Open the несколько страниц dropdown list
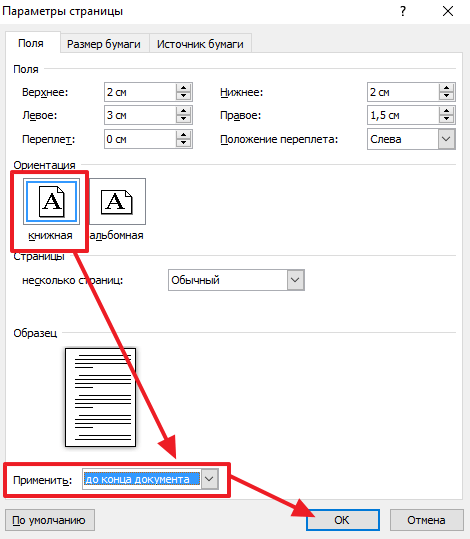Viewport: 470px width, 539px height. click(x=295, y=280)
